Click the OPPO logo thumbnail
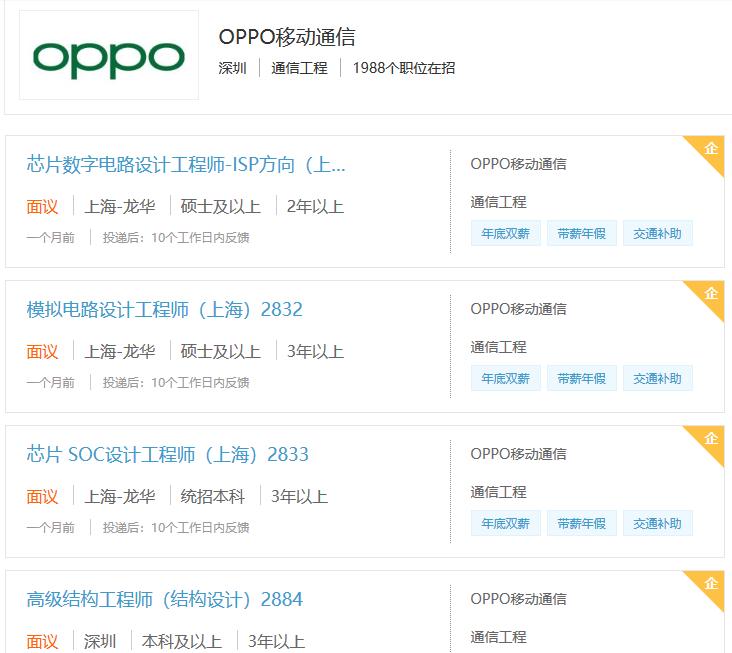Image resolution: width=732 pixels, height=653 pixels. tap(109, 55)
